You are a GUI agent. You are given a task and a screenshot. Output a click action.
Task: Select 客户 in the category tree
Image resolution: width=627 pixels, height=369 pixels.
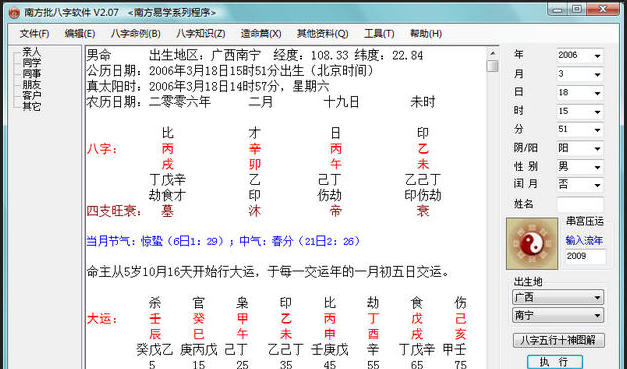[x=31, y=95]
